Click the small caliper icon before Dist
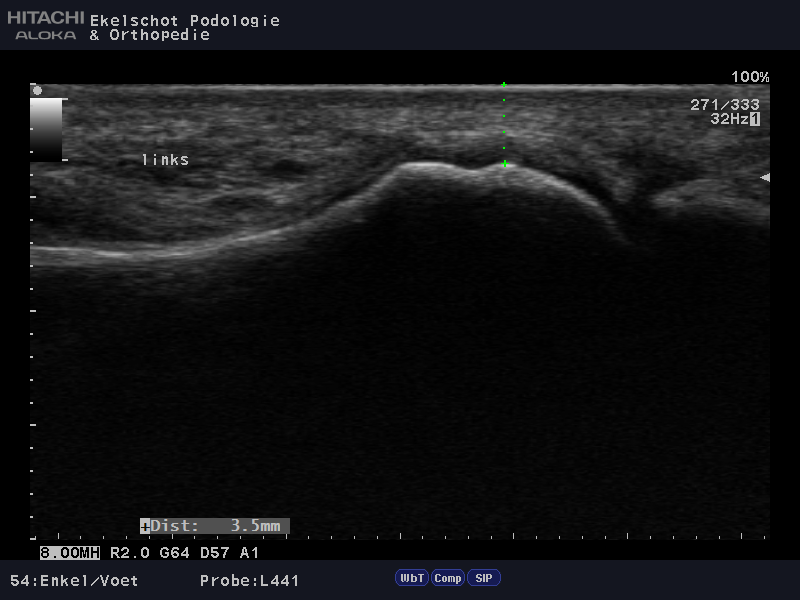 [x=145, y=527]
